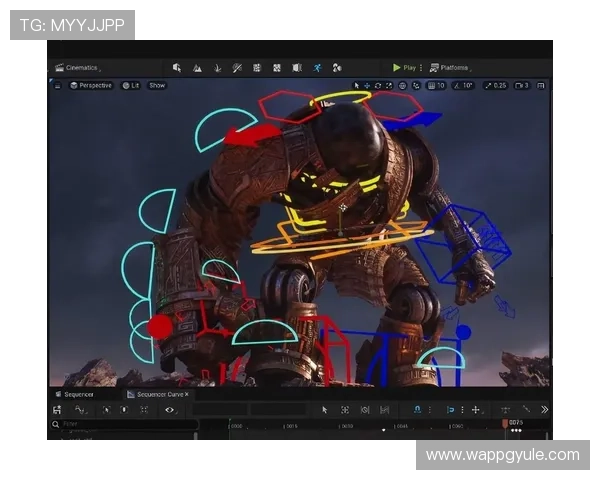The height and width of the screenshot is (480, 600).
Task: Toggle the eye visibility icon in curve toolbar
Action: tap(169, 410)
